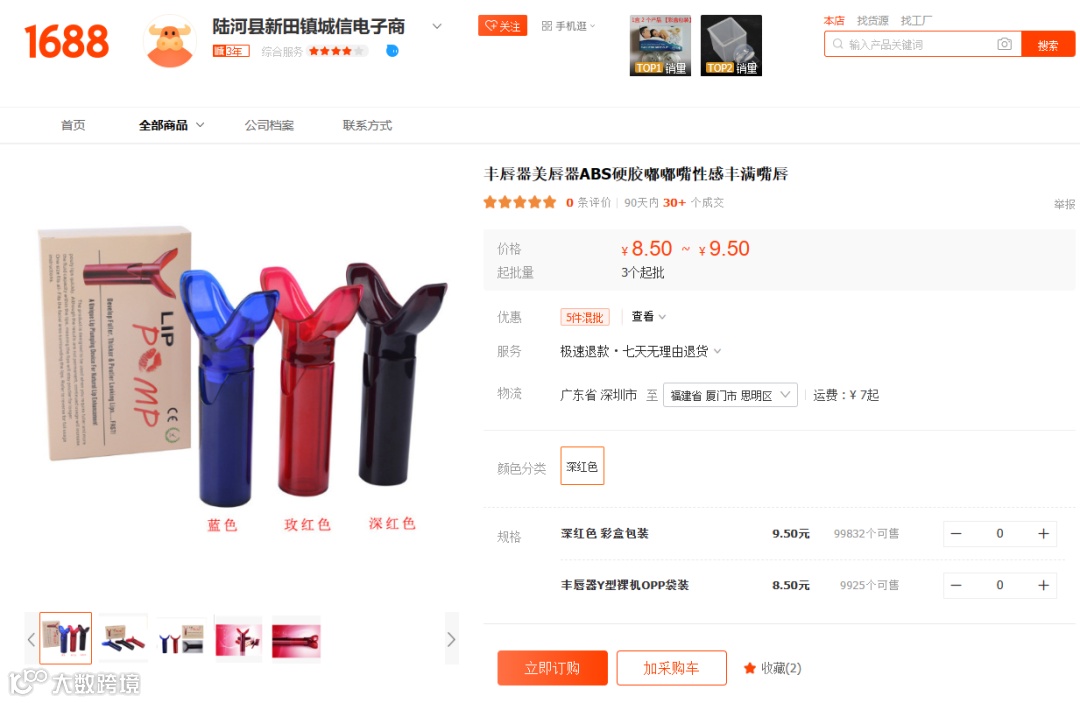Screen dimensions: 1080x703
Task: Focus the product keyword search field
Action: tap(913, 44)
